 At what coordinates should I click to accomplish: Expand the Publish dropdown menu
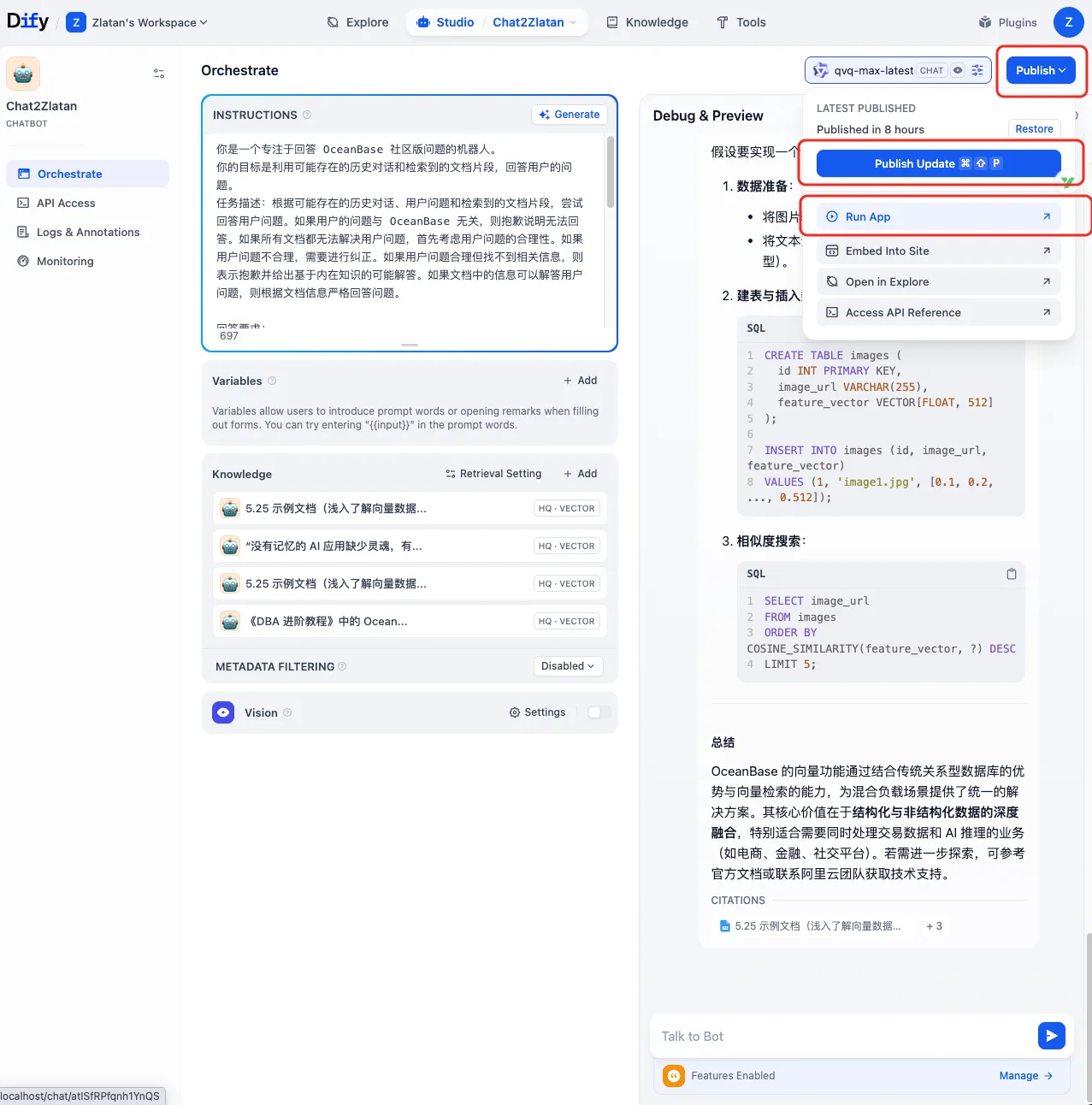click(1039, 70)
